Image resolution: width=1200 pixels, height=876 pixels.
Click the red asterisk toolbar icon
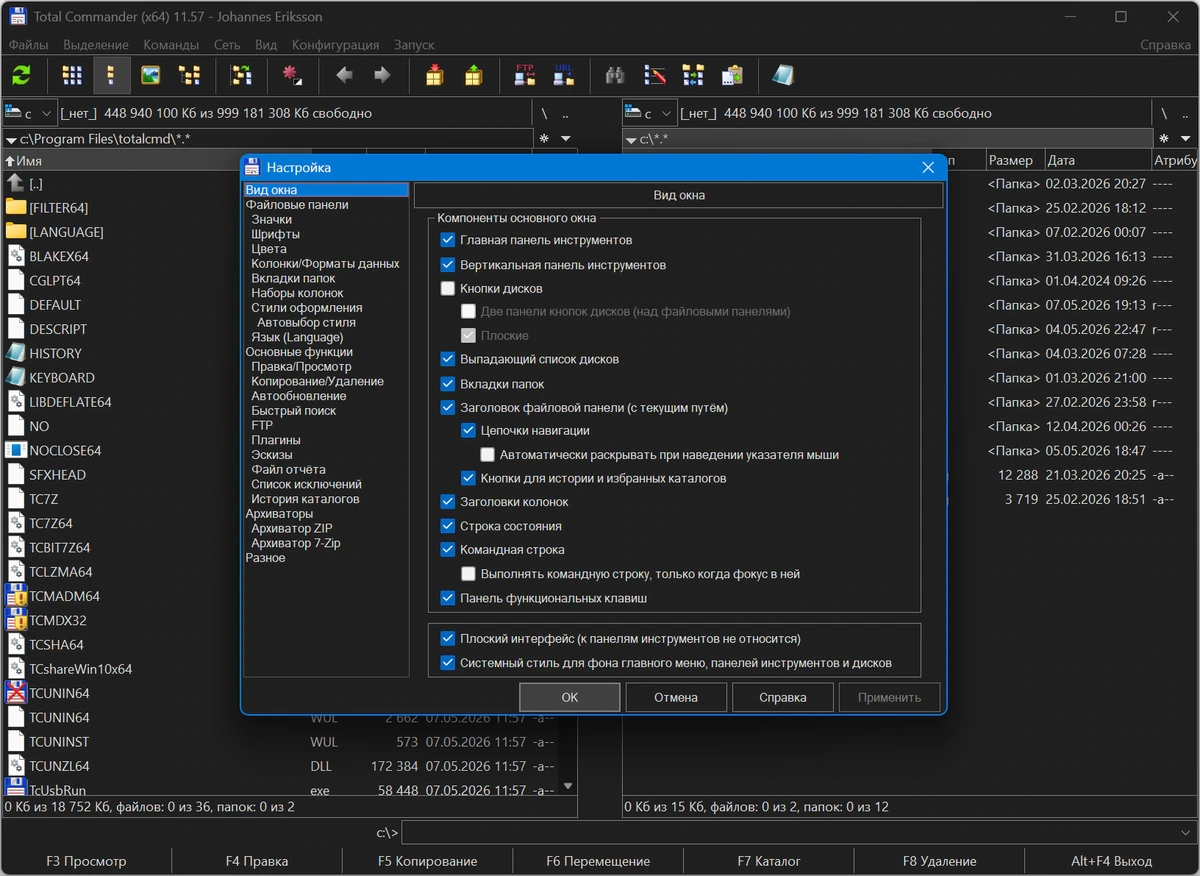[292, 75]
